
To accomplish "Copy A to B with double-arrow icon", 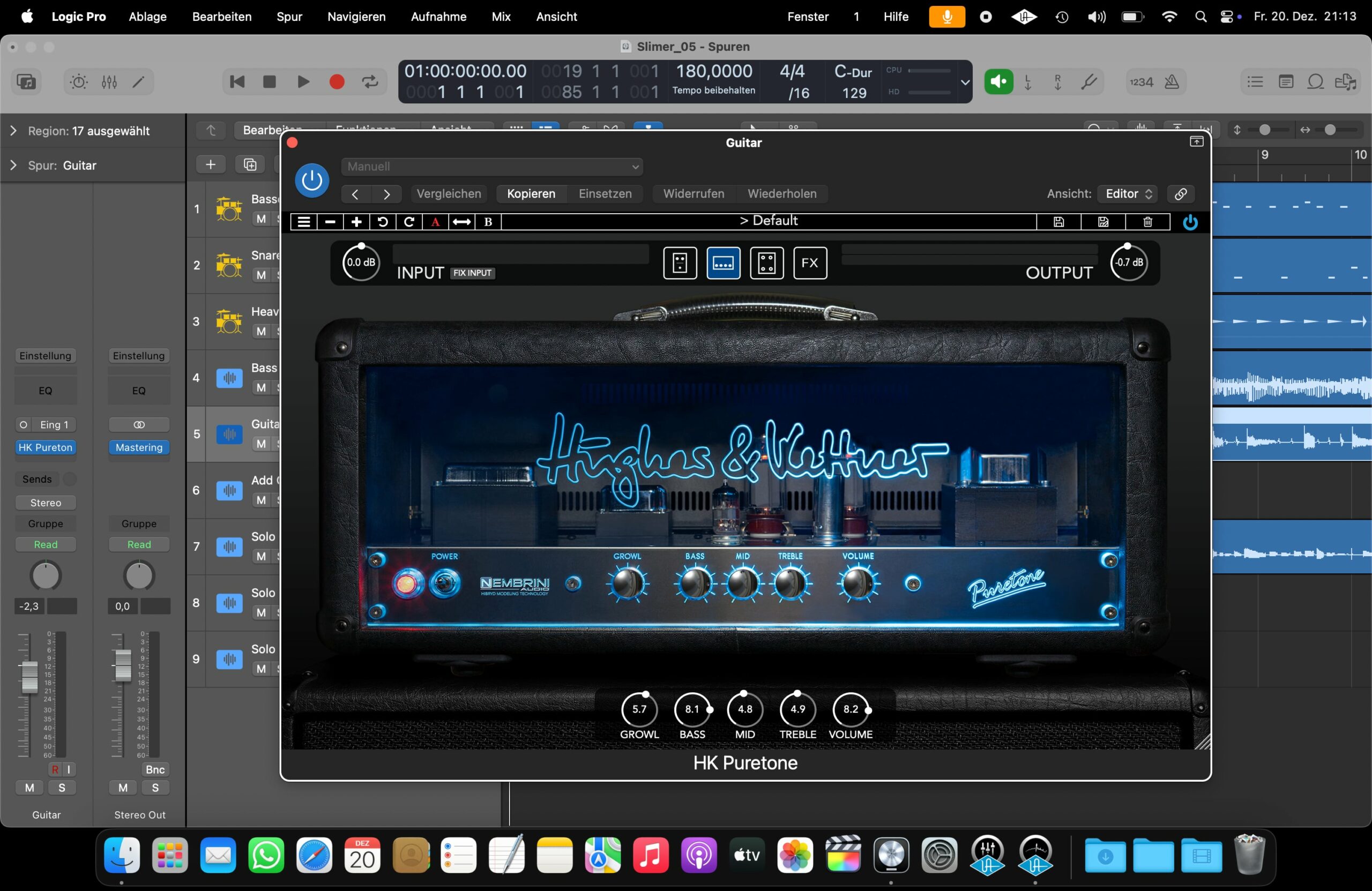I will (462, 222).
